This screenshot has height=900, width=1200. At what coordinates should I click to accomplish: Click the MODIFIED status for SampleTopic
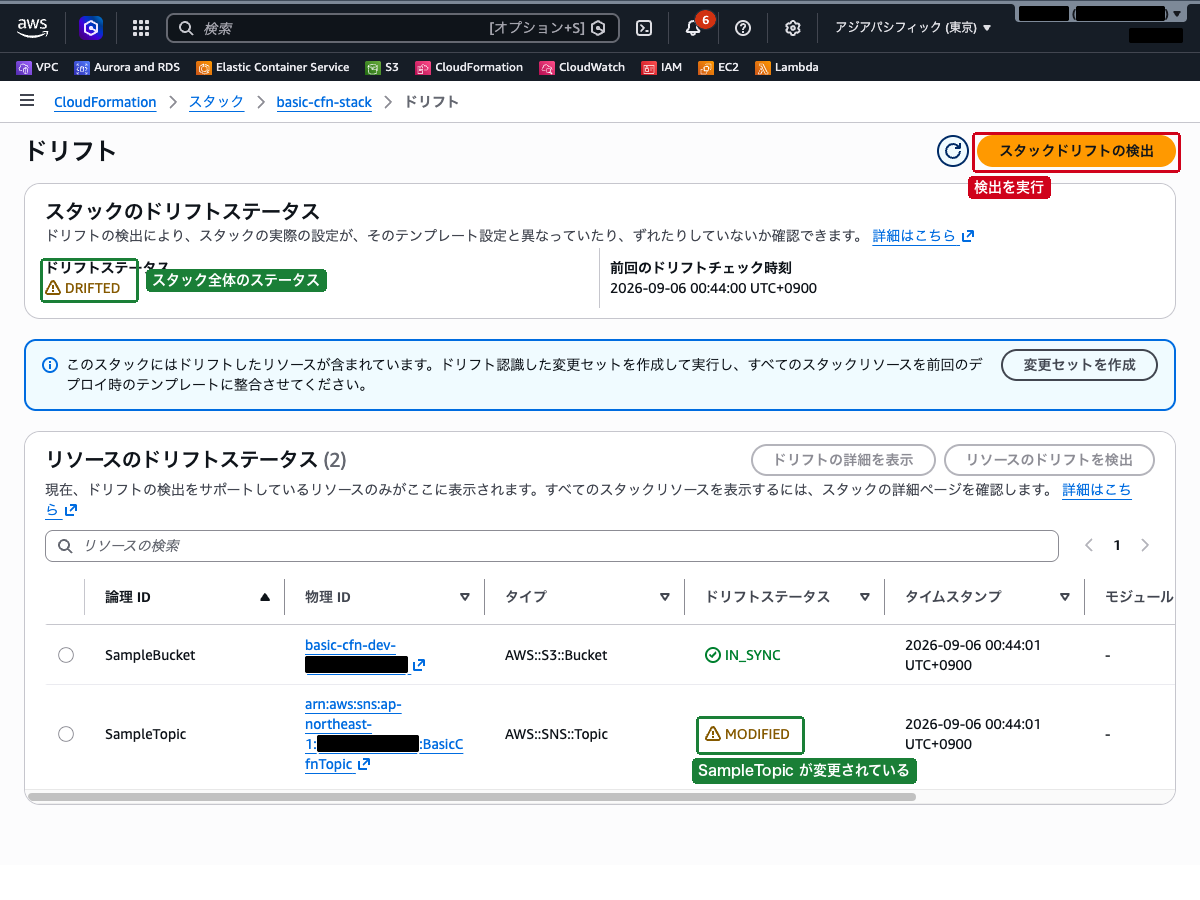click(x=747, y=734)
